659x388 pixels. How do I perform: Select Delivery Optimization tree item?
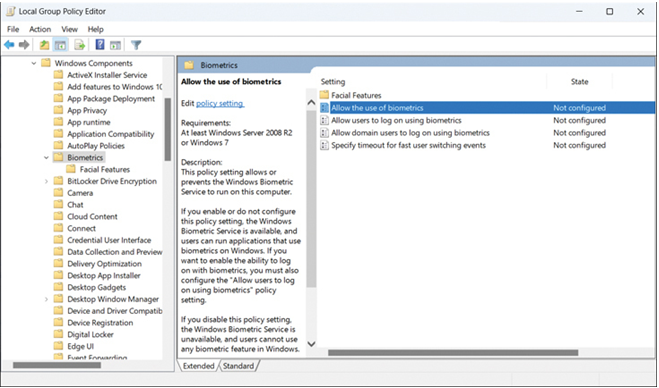pyautogui.click(x=104, y=264)
